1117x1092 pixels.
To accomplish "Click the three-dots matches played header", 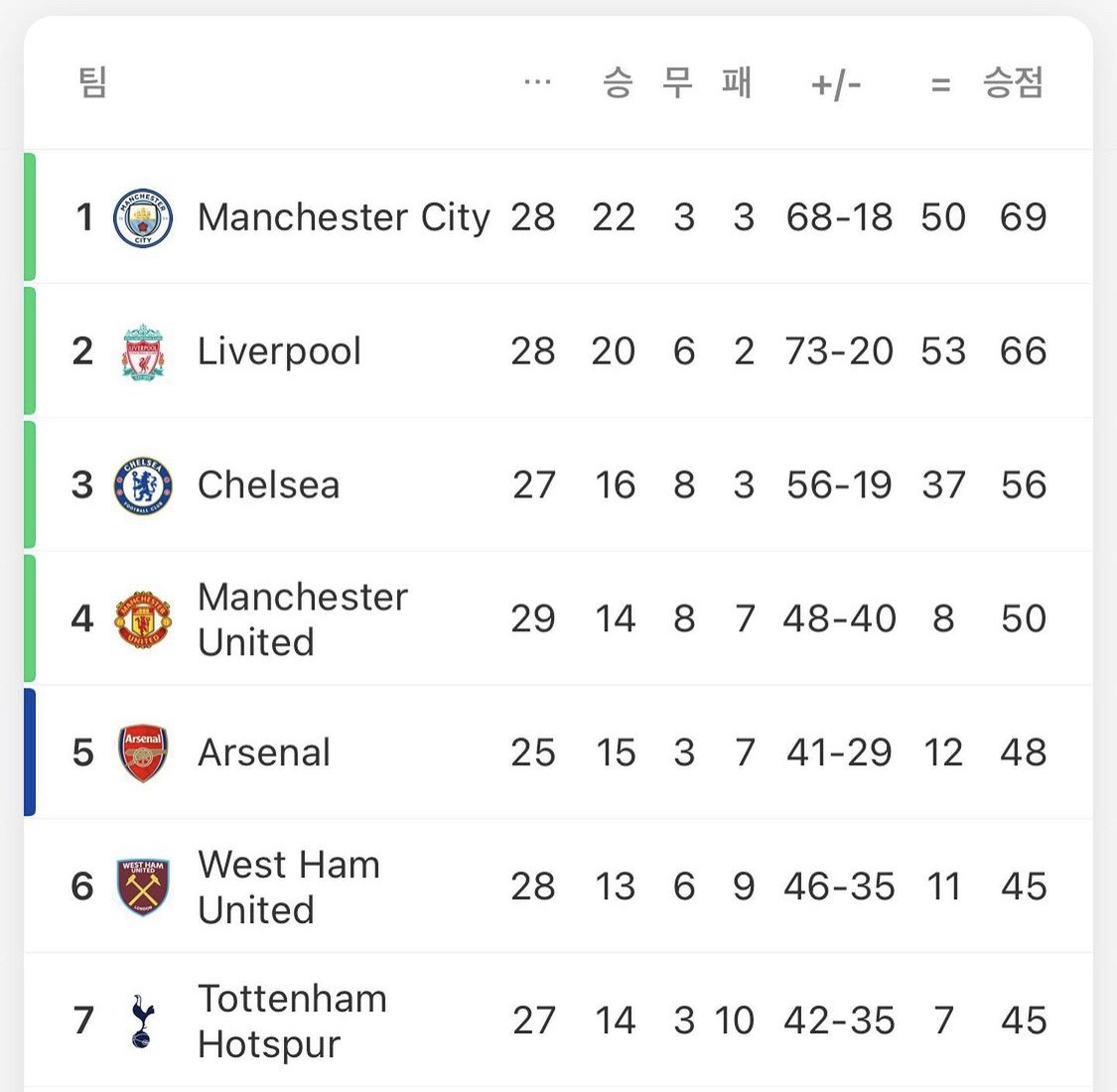I will coord(537,82).
